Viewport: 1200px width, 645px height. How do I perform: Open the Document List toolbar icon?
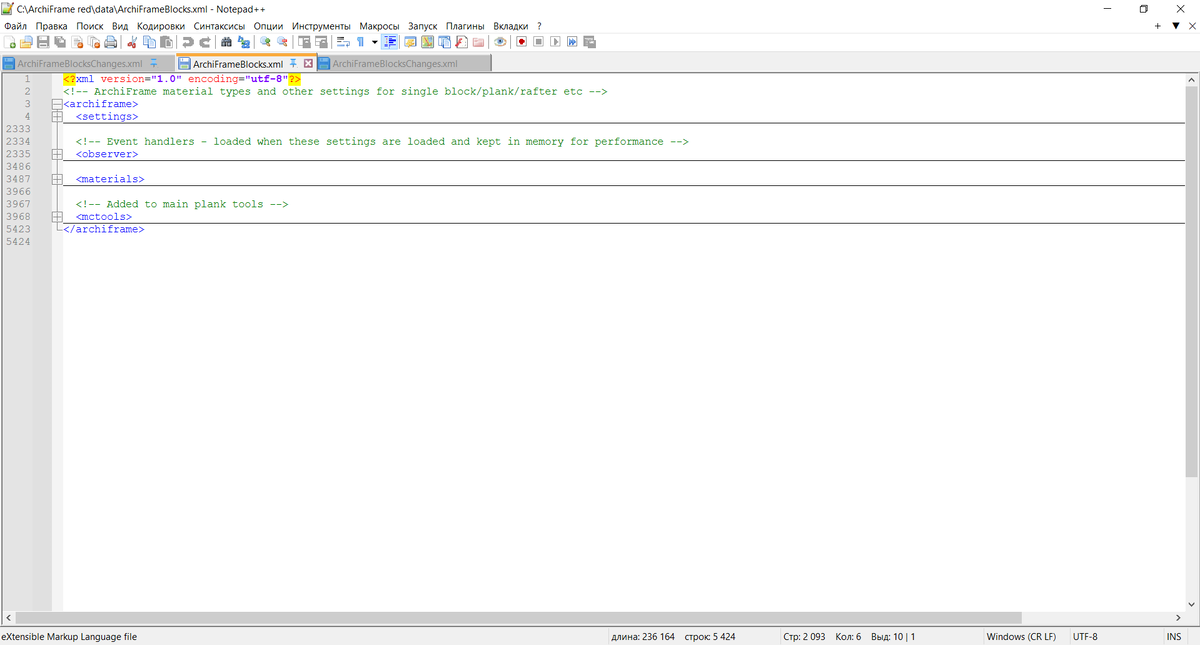point(444,42)
